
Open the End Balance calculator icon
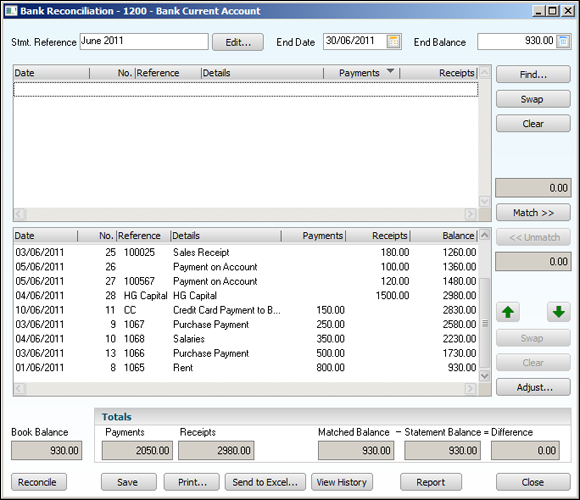tap(563, 41)
